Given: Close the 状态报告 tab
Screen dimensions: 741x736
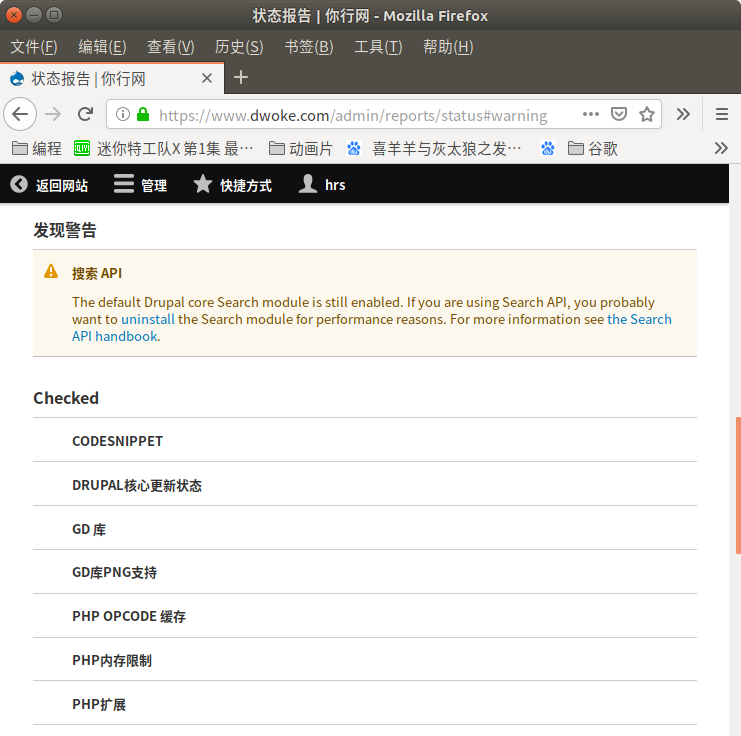Looking at the screenshot, I should (x=207, y=78).
